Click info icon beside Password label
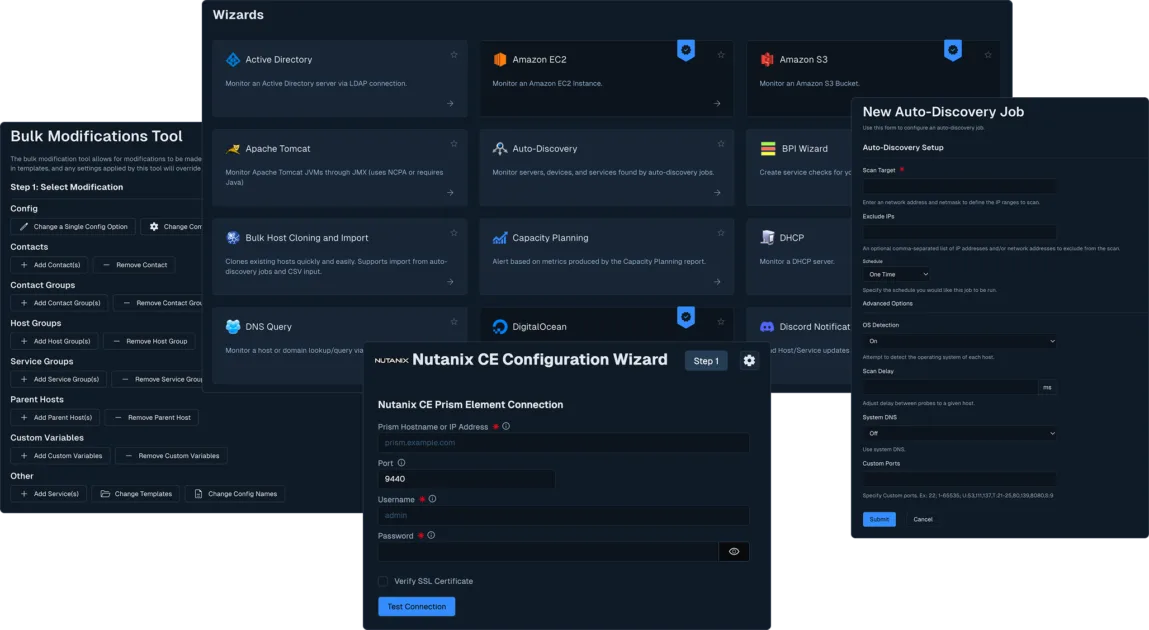Image resolution: width=1149 pixels, height=630 pixels. pos(431,536)
